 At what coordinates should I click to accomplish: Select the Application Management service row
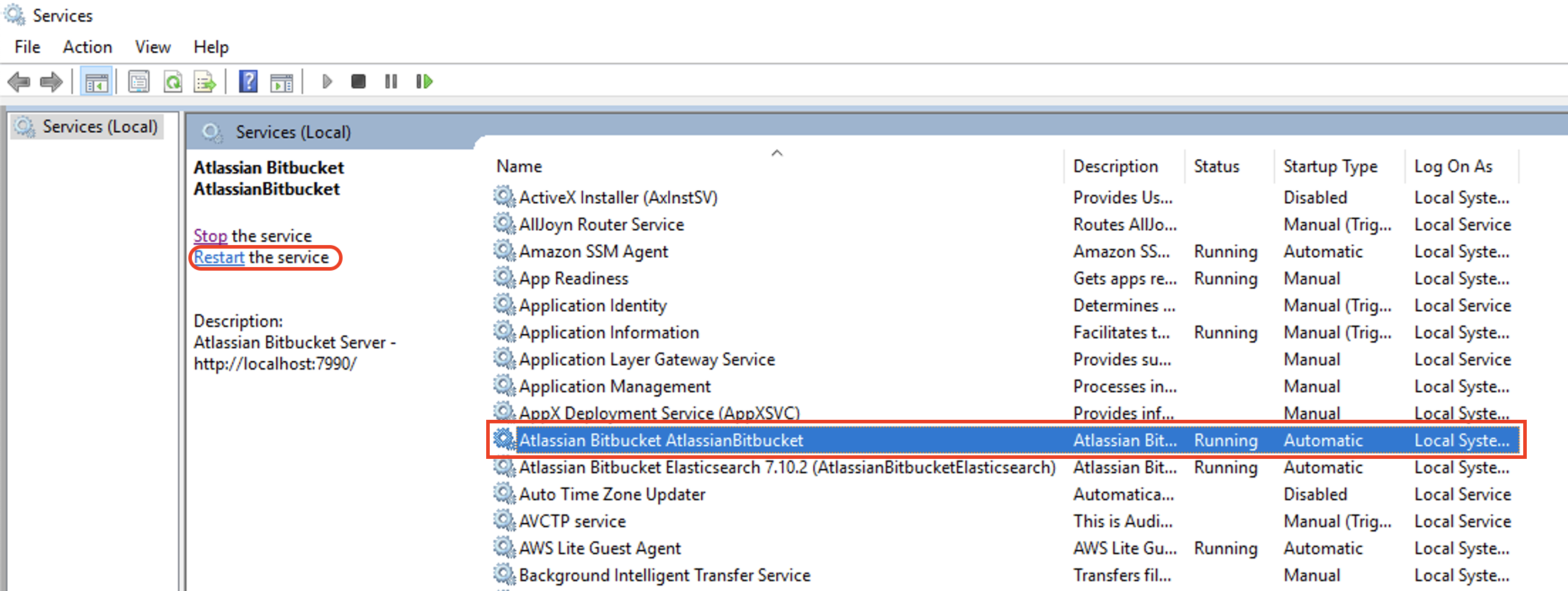click(x=1006, y=386)
